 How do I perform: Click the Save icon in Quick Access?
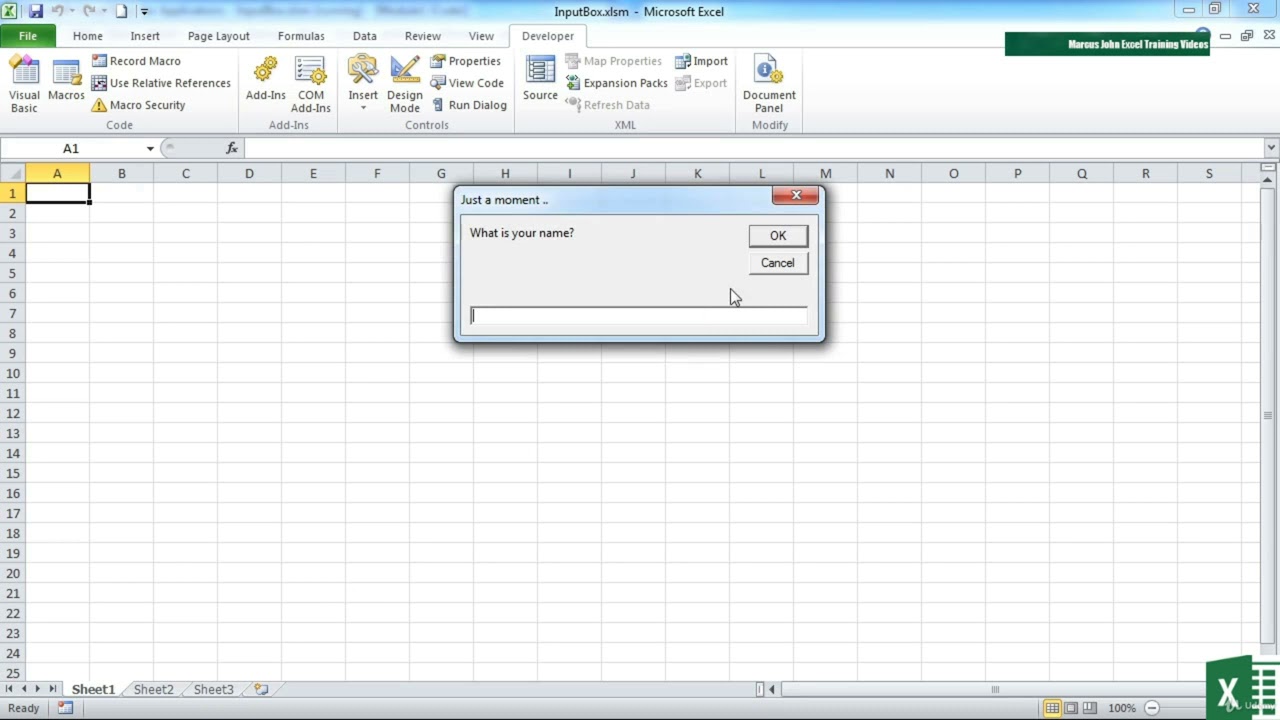pos(36,11)
